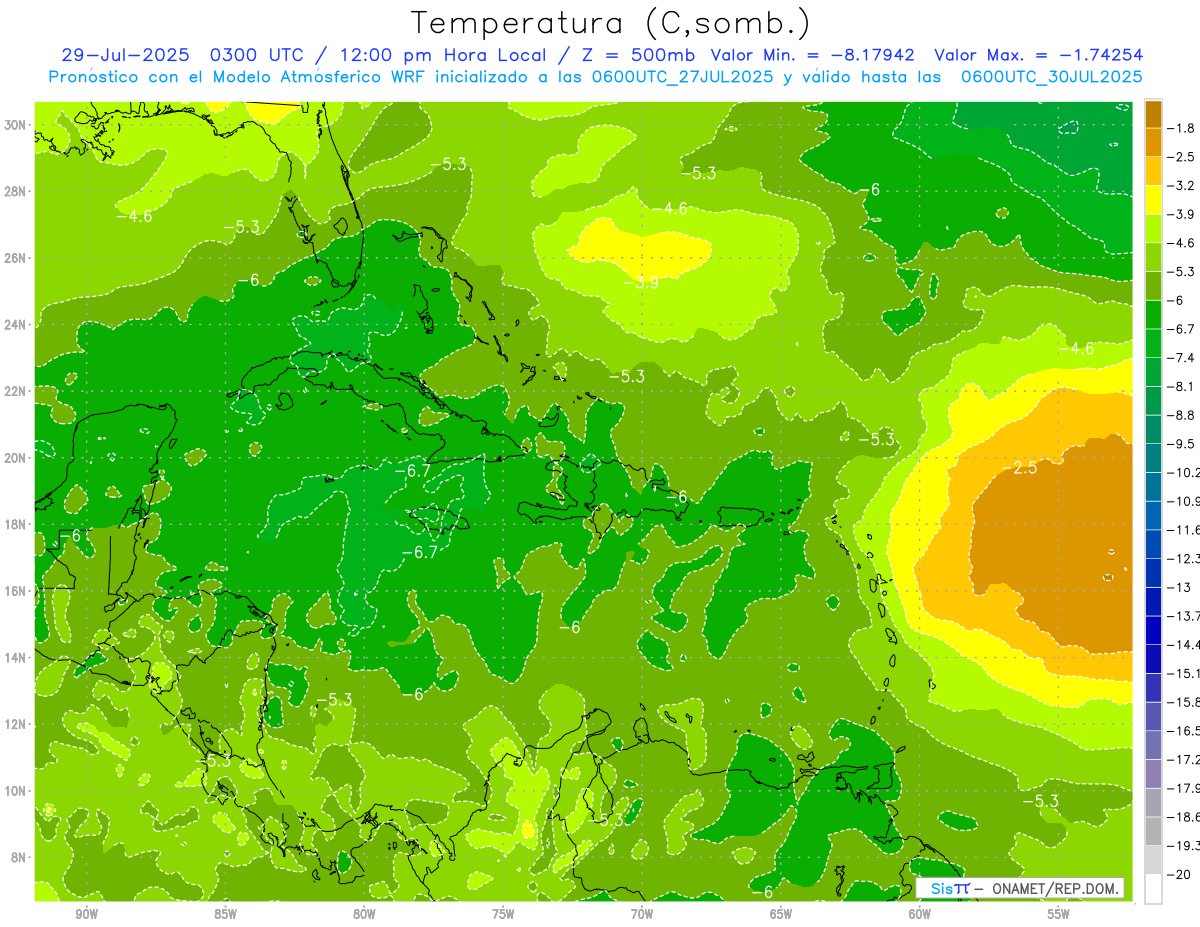
Task: Click 'Valor Max. = -1.74254' text
Action: point(1038,55)
